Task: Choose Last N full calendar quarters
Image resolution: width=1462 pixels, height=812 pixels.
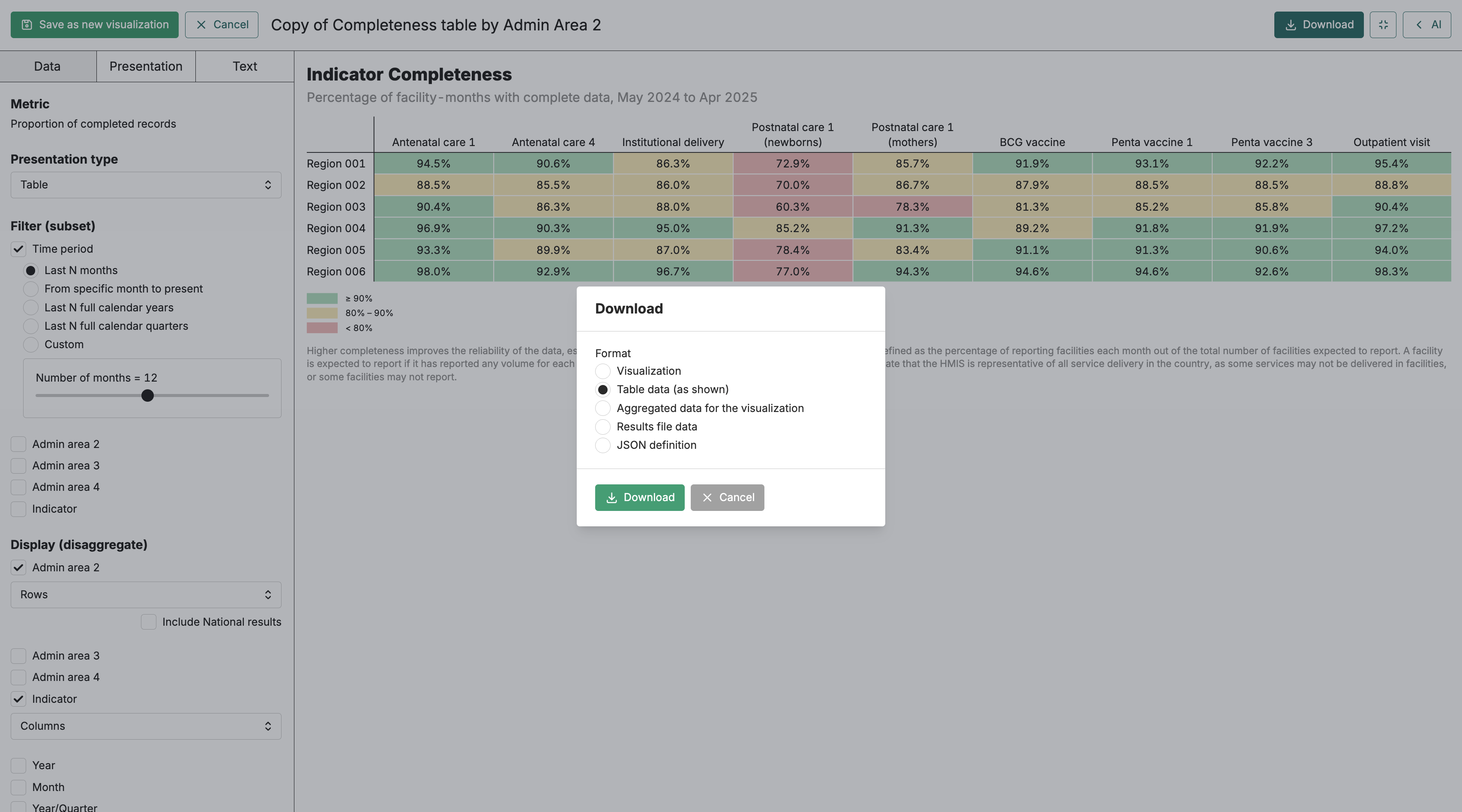Action: point(31,326)
